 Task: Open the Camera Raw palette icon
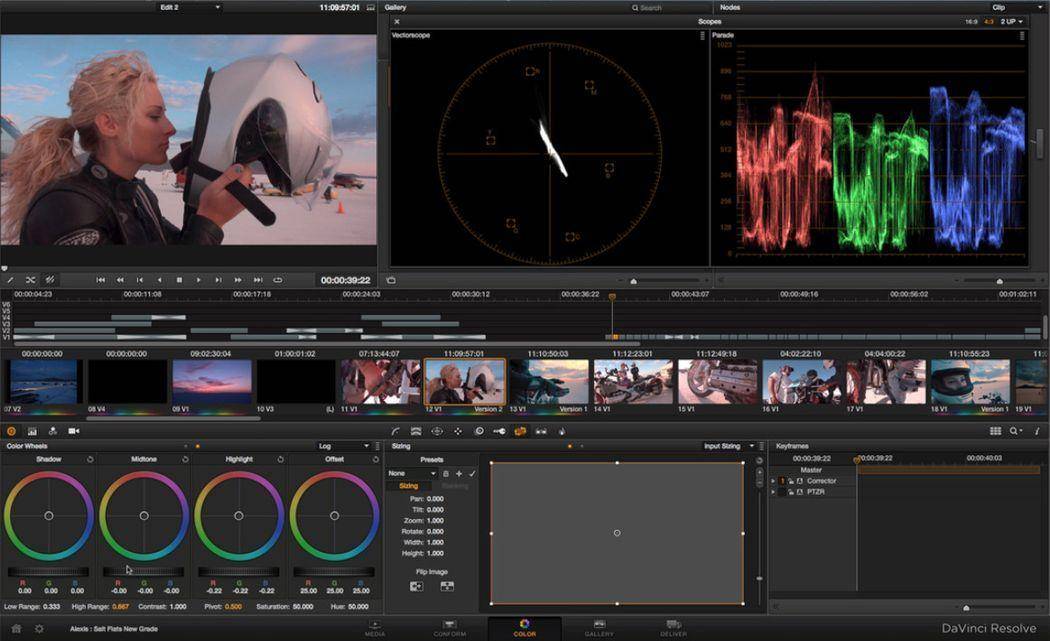[x=73, y=431]
